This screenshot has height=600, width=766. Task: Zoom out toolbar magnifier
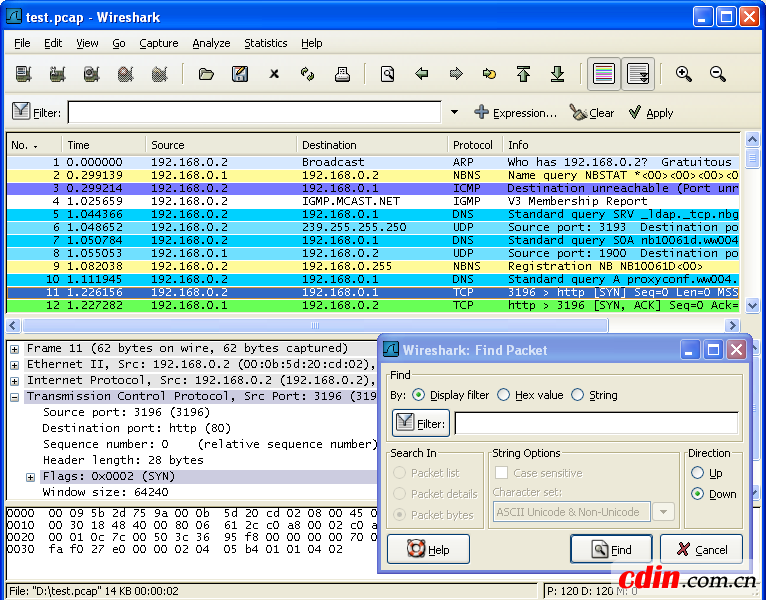(x=718, y=74)
